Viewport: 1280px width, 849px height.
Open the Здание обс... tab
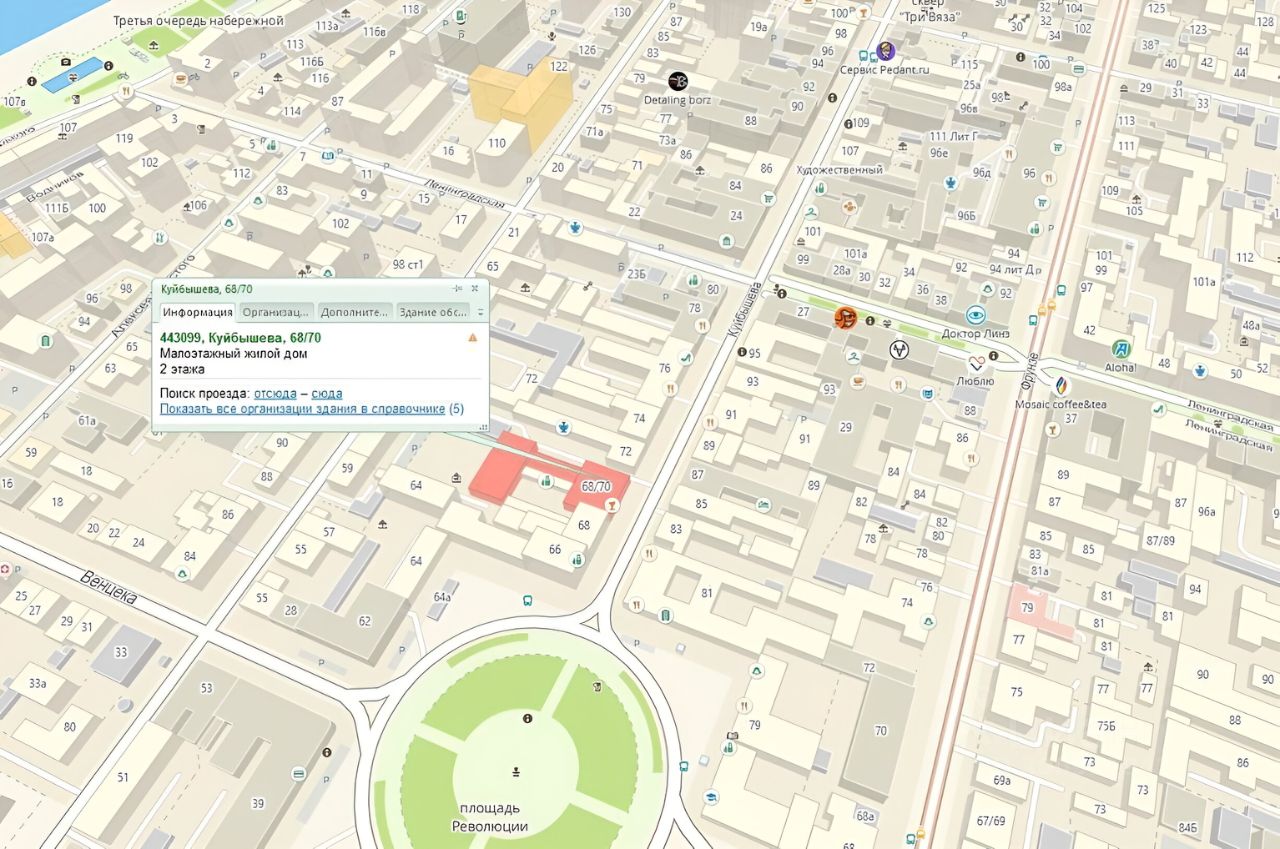coord(433,312)
